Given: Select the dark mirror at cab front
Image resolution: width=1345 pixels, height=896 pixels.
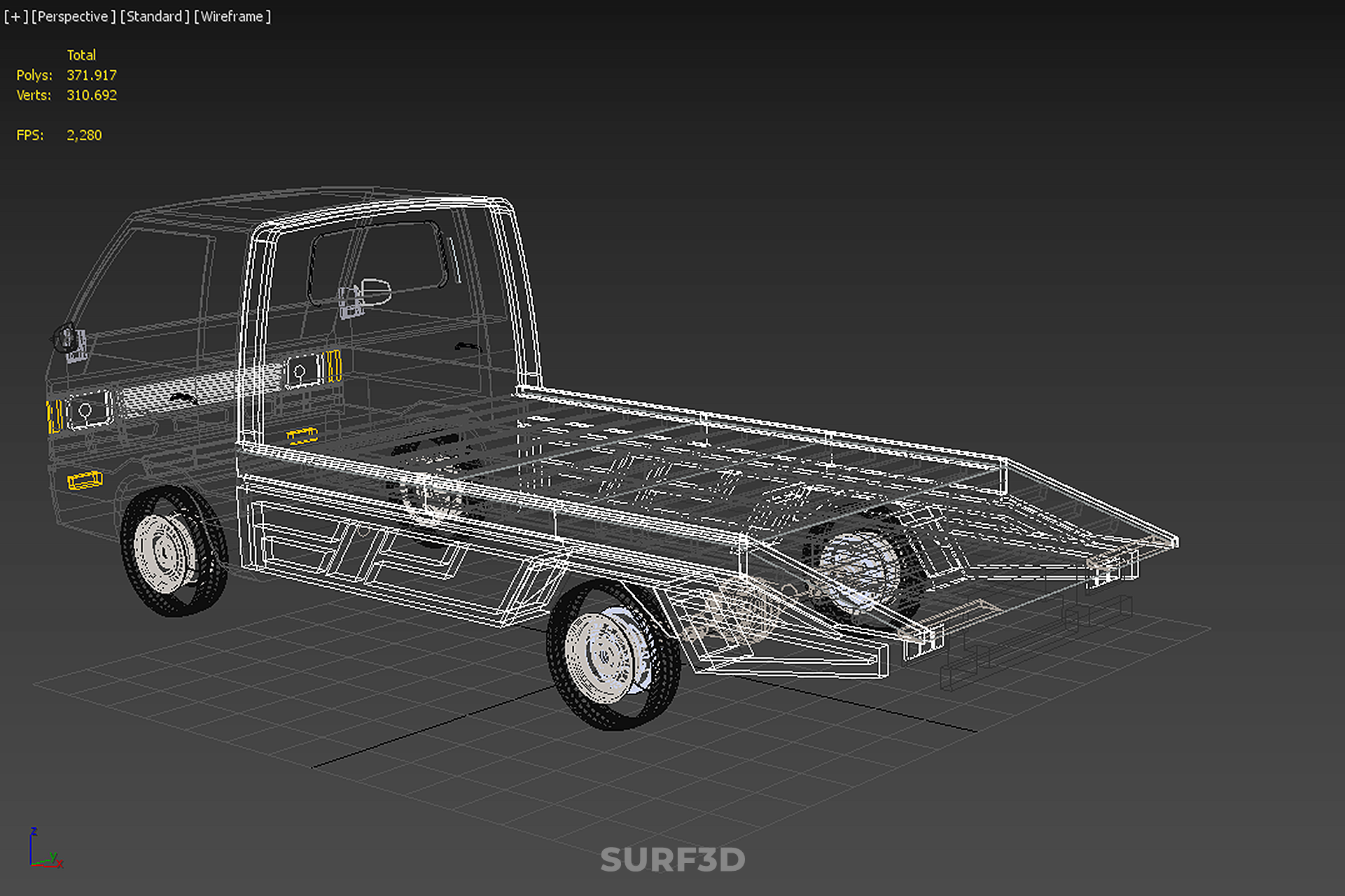Looking at the screenshot, I should tap(66, 339).
